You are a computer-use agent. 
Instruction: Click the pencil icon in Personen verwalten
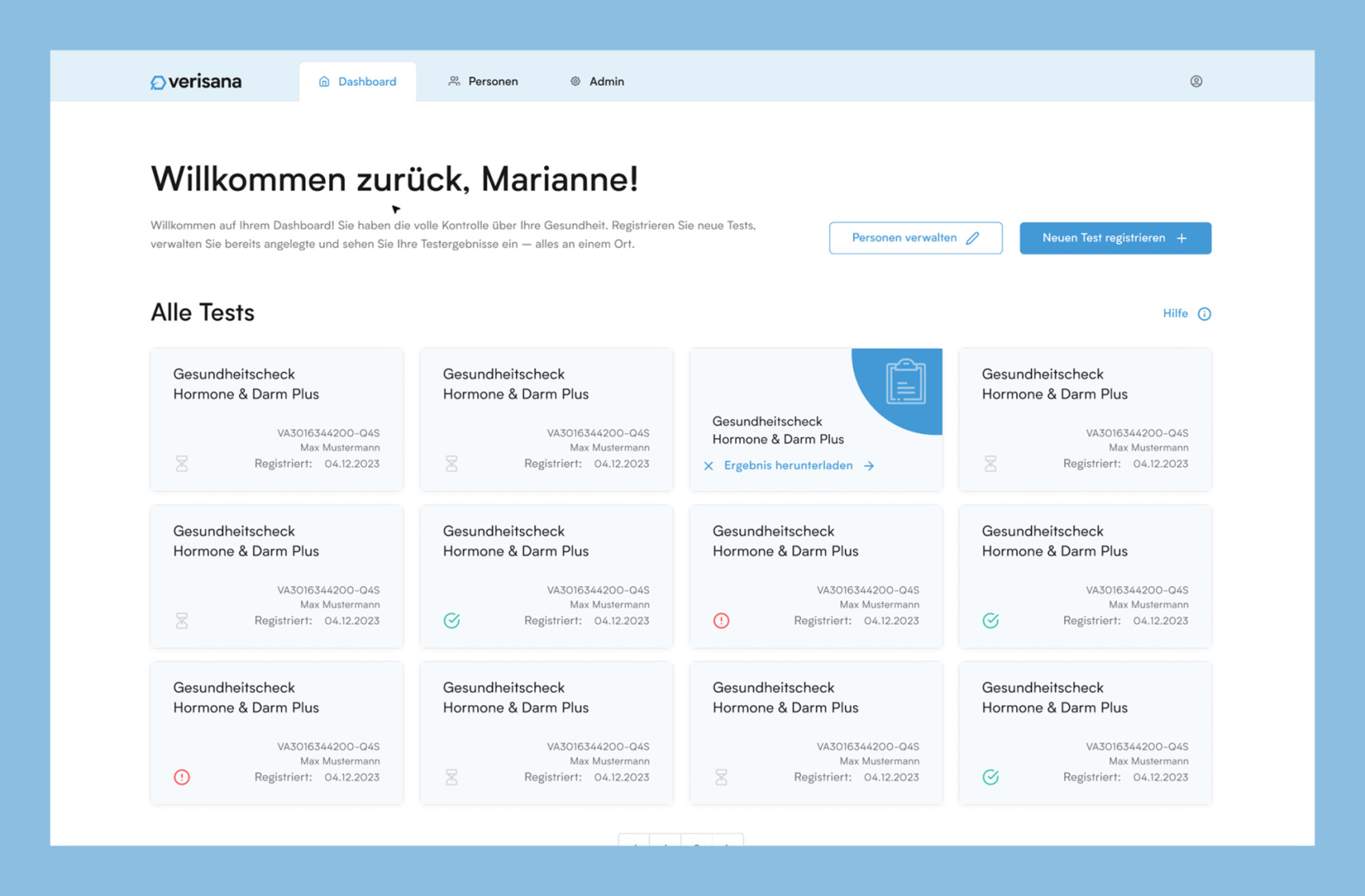972,237
